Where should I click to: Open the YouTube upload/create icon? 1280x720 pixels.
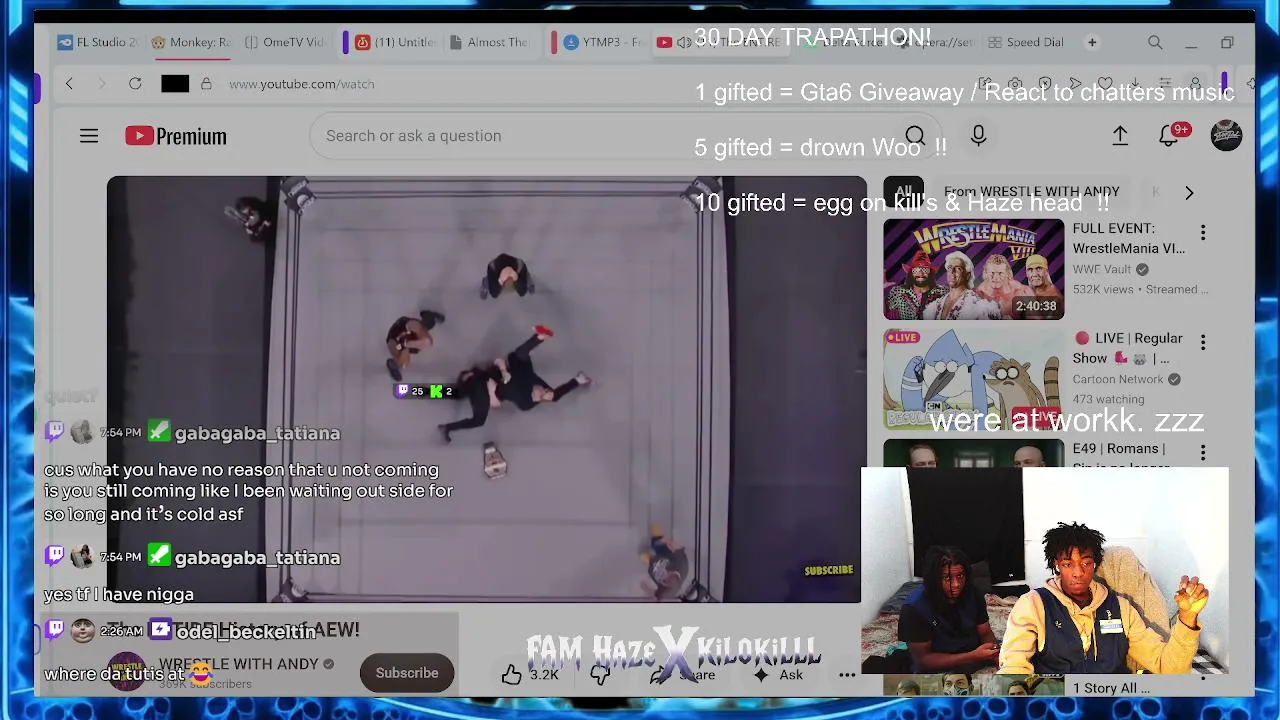click(1120, 136)
